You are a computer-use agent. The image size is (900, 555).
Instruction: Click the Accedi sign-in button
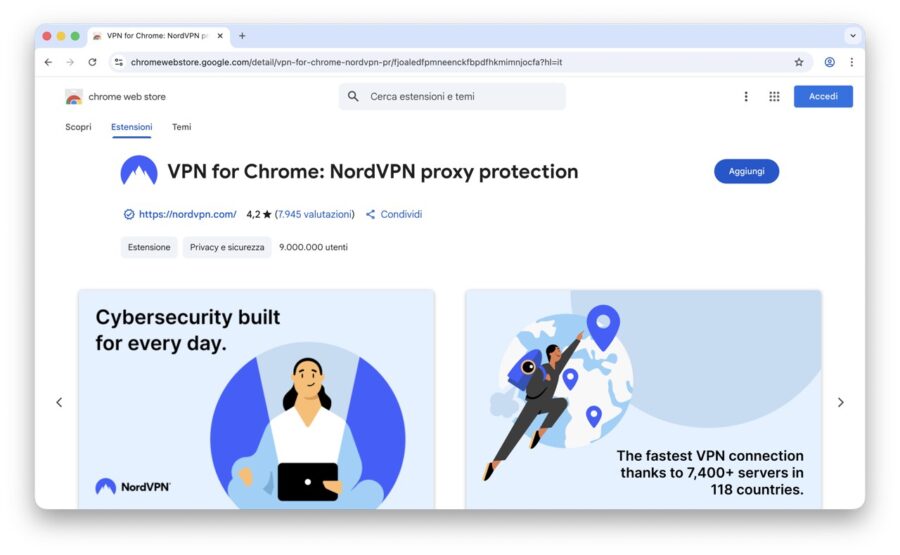pos(823,97)
